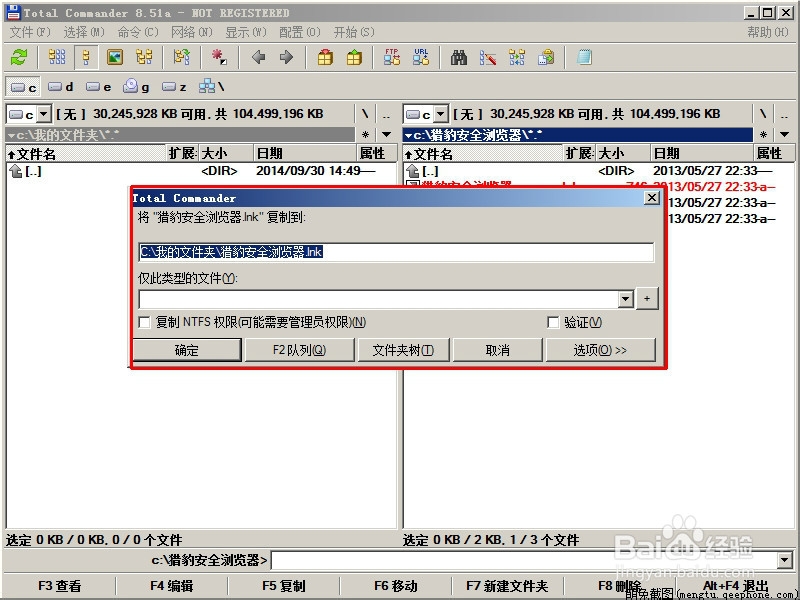Enable the copy NTFS permissions checkbox
Screen dimensions: 800x600
[x=144, y=322]
